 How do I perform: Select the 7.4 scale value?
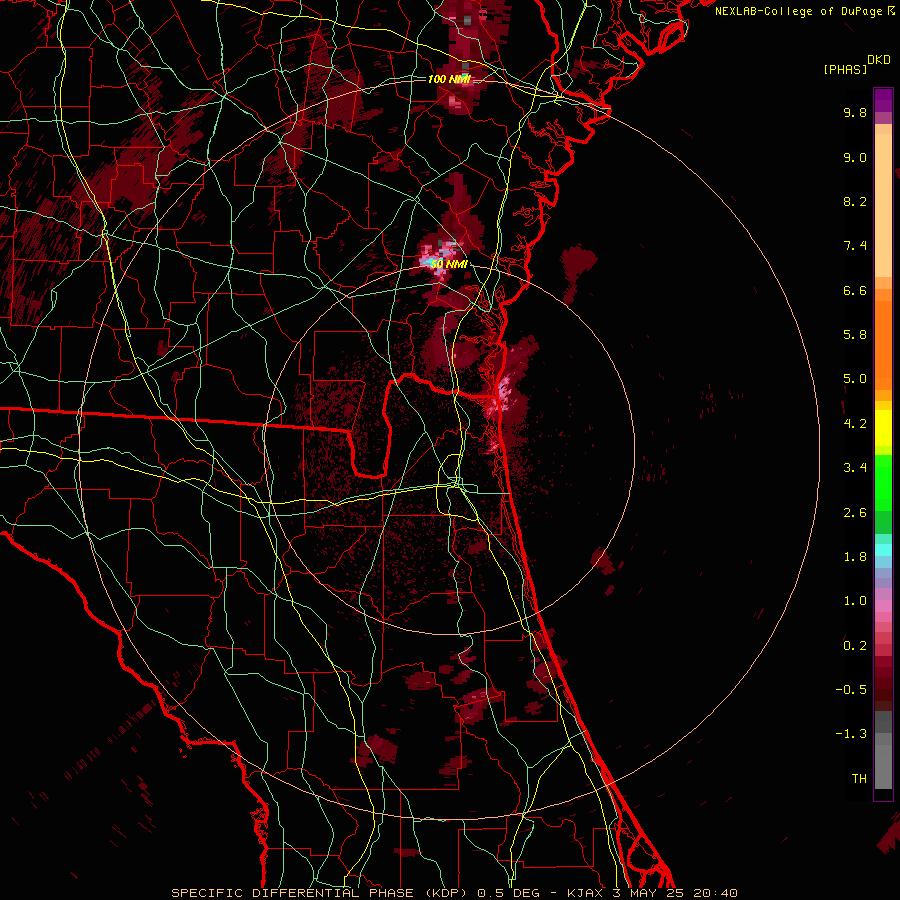tap(855, 246)
